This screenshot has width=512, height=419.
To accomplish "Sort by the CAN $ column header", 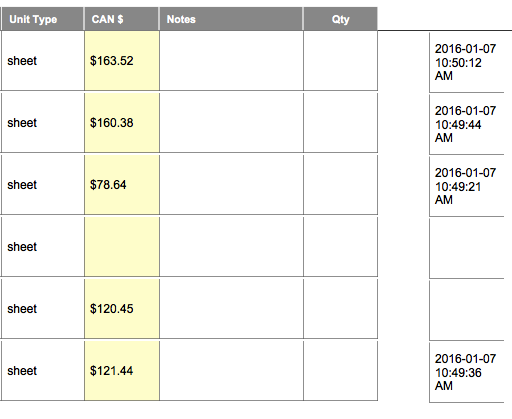I will (x=122, y=19).
